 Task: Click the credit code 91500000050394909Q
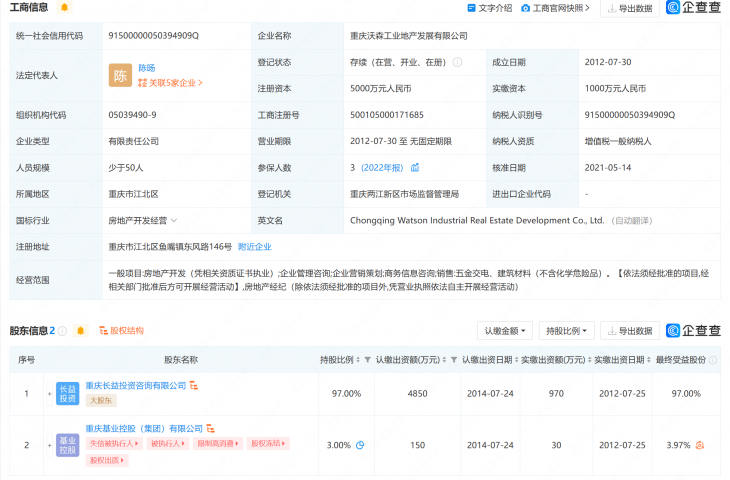[154, 36]
